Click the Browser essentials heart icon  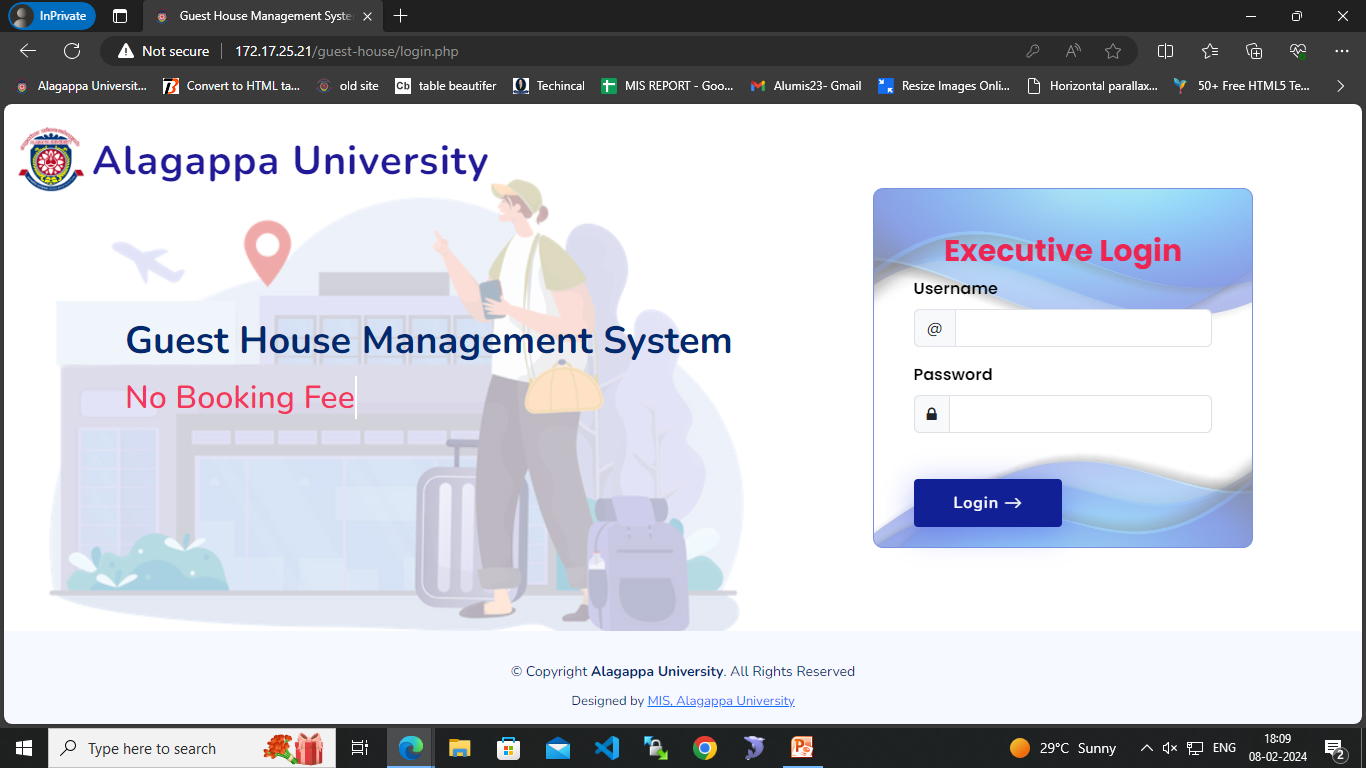tap(1298, 51)
